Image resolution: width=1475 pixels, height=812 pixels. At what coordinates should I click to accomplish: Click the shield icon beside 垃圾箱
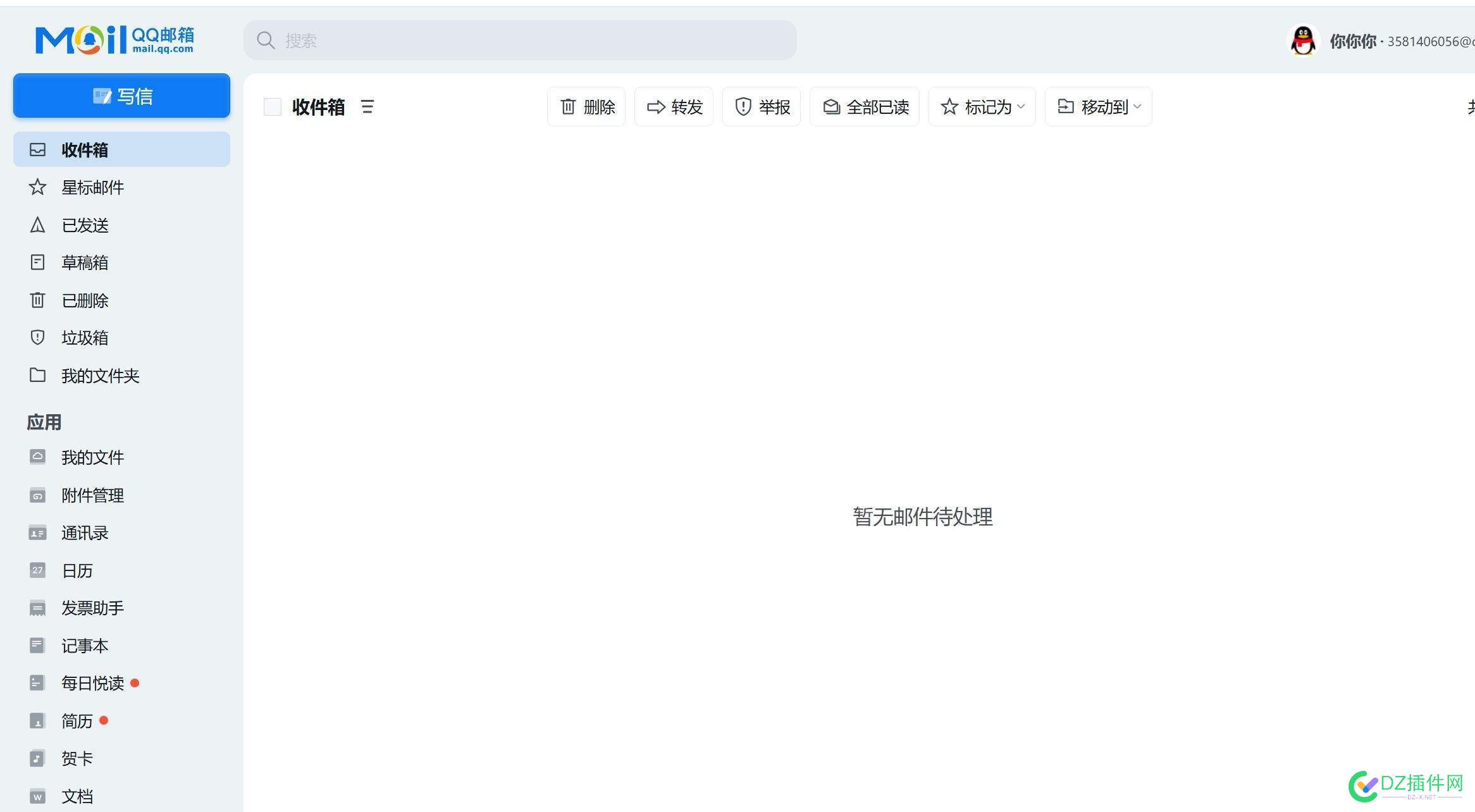click(x=37, y=337)
